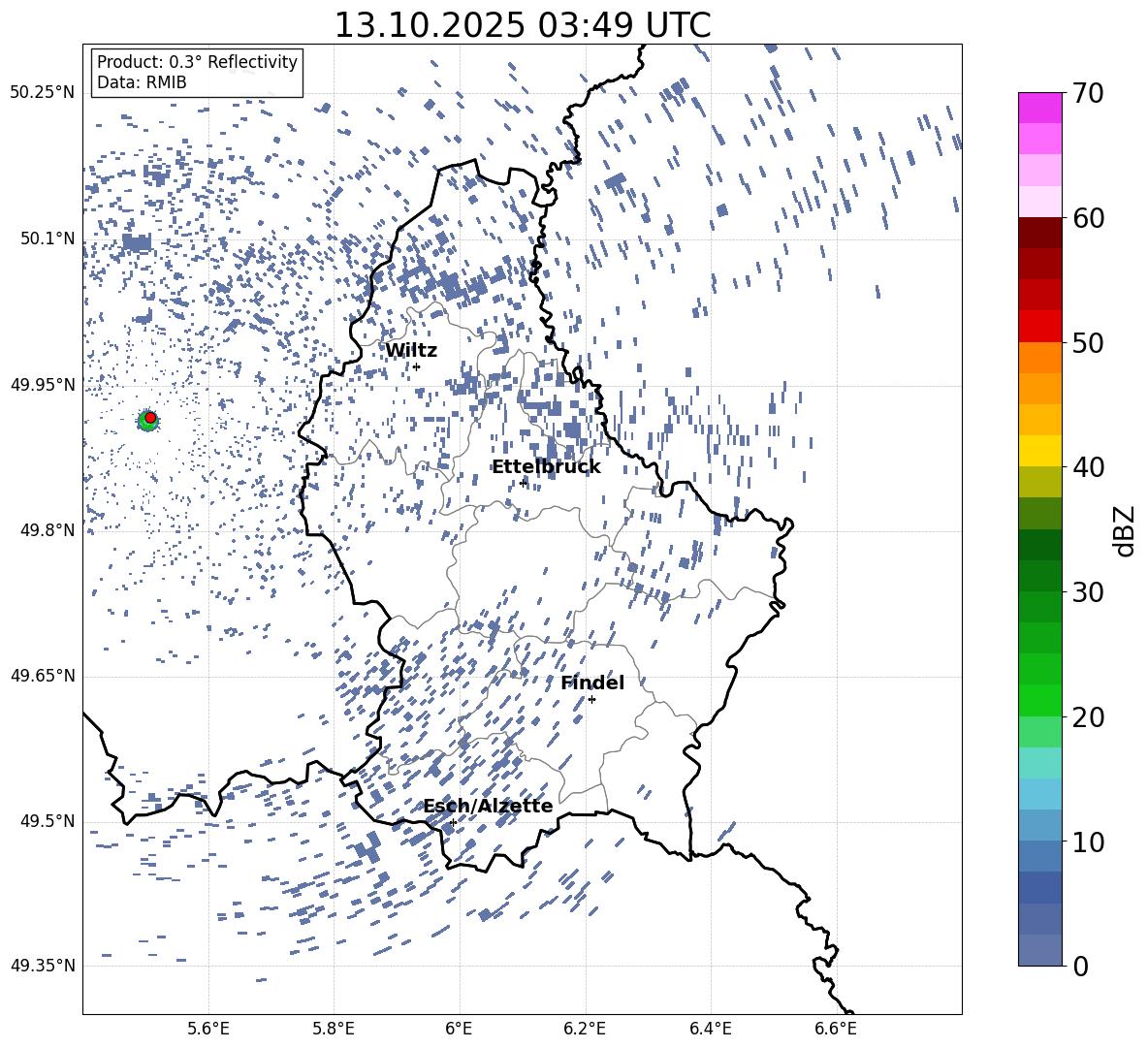Click the Wiltz location cross marker
The width and height of the screenshot is (1148, 1048).
coord(416,366)
